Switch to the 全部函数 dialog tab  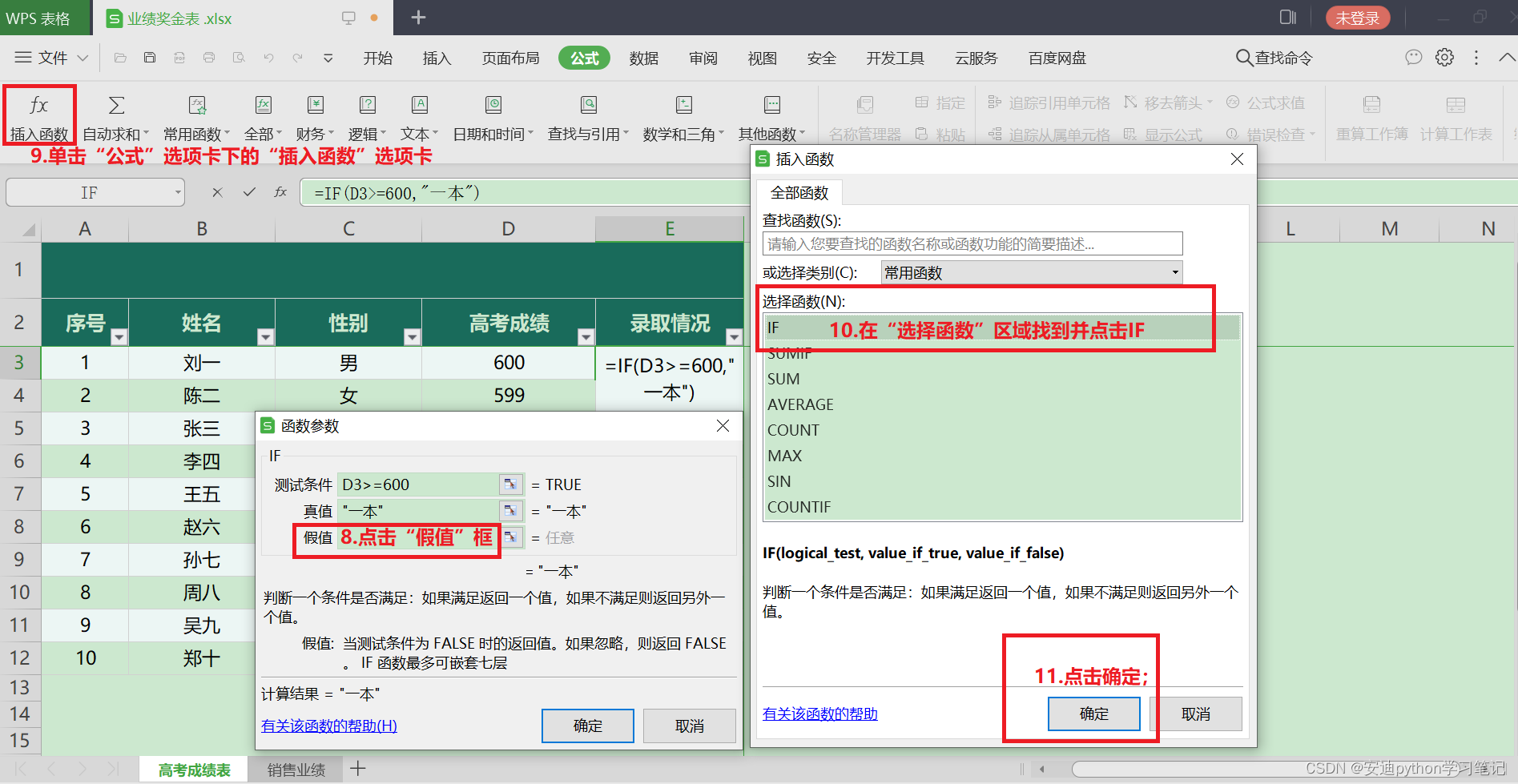tap(799, 193)
